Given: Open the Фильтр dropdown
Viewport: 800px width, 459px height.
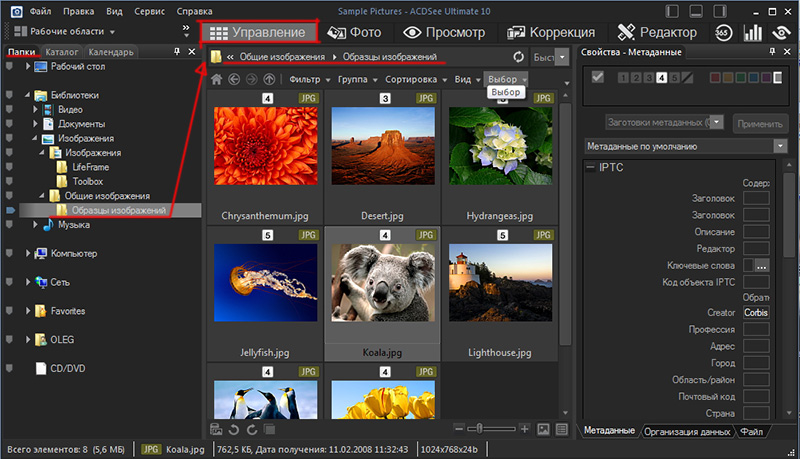Looking at the screenshot, I should click(x=309, y=80).
